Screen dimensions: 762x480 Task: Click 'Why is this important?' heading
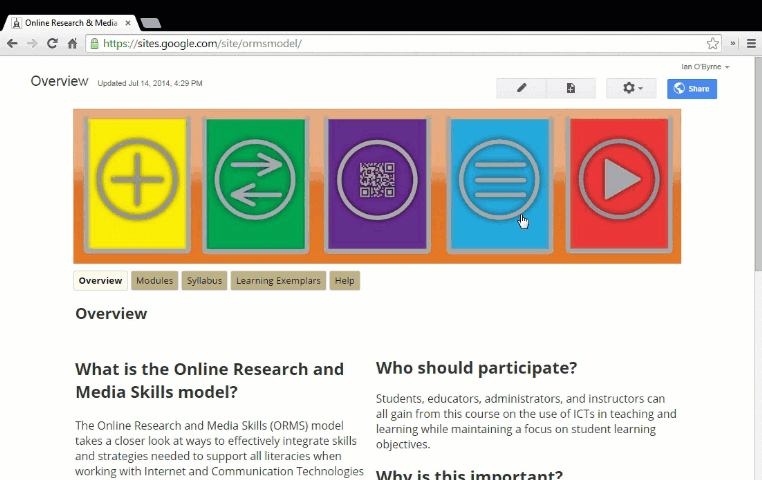(x=469, y=474)
